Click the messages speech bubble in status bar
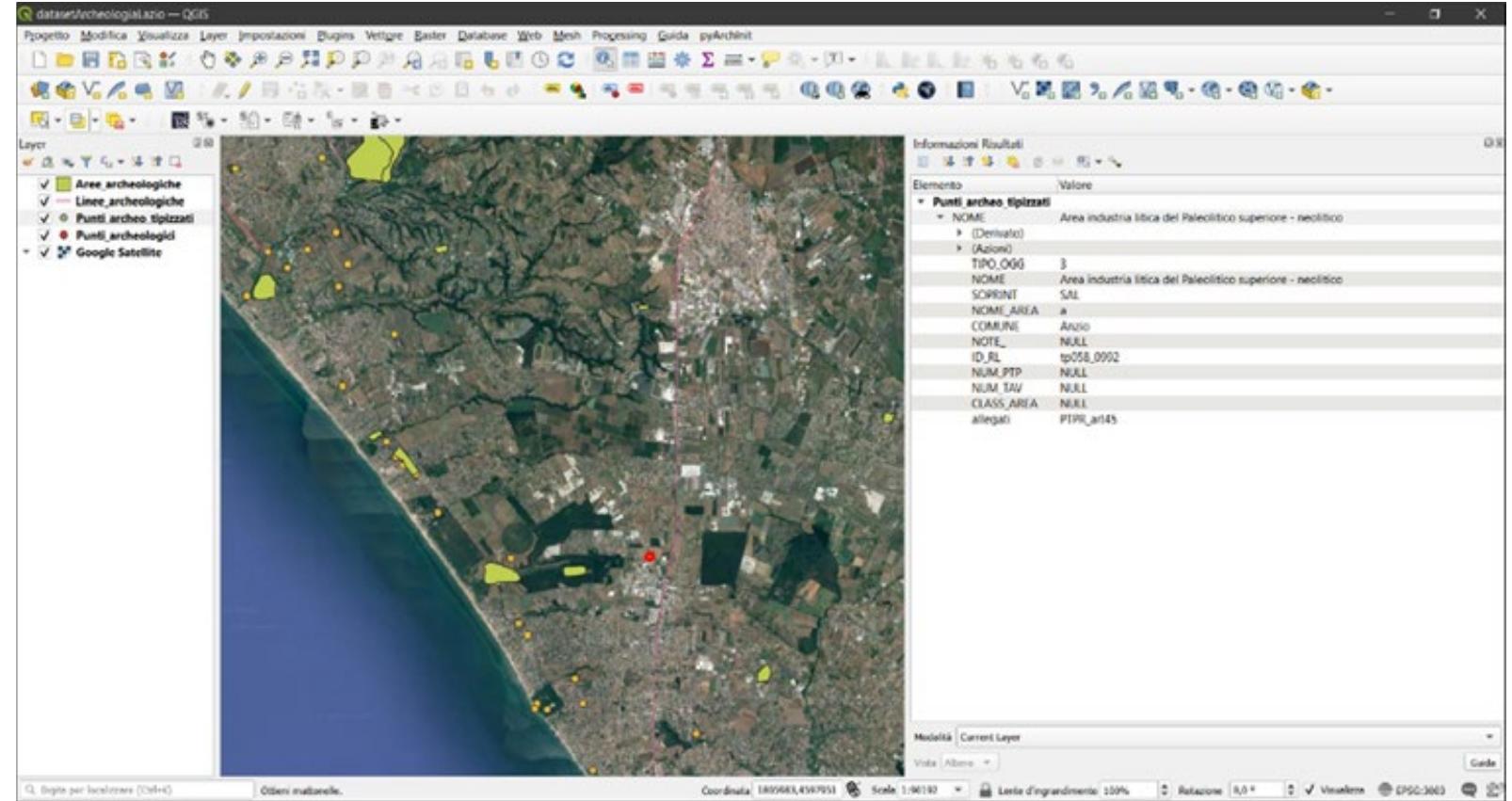The height and width of the screenshot is (801, 1512). click(1469, 790)
